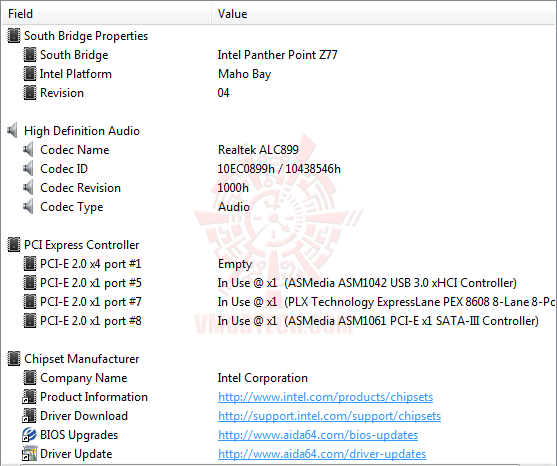Click the chip icon for PCI-E port #8
557x466 pixels.
coord(30,321)
